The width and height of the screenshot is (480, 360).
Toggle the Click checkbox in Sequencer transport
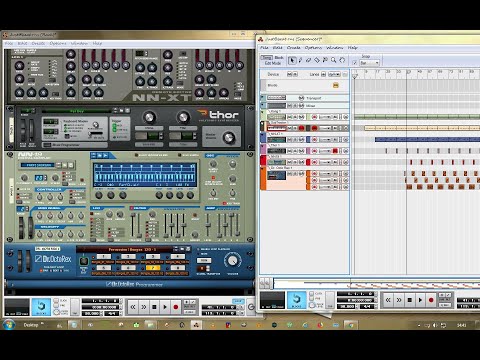click(311, 294)
